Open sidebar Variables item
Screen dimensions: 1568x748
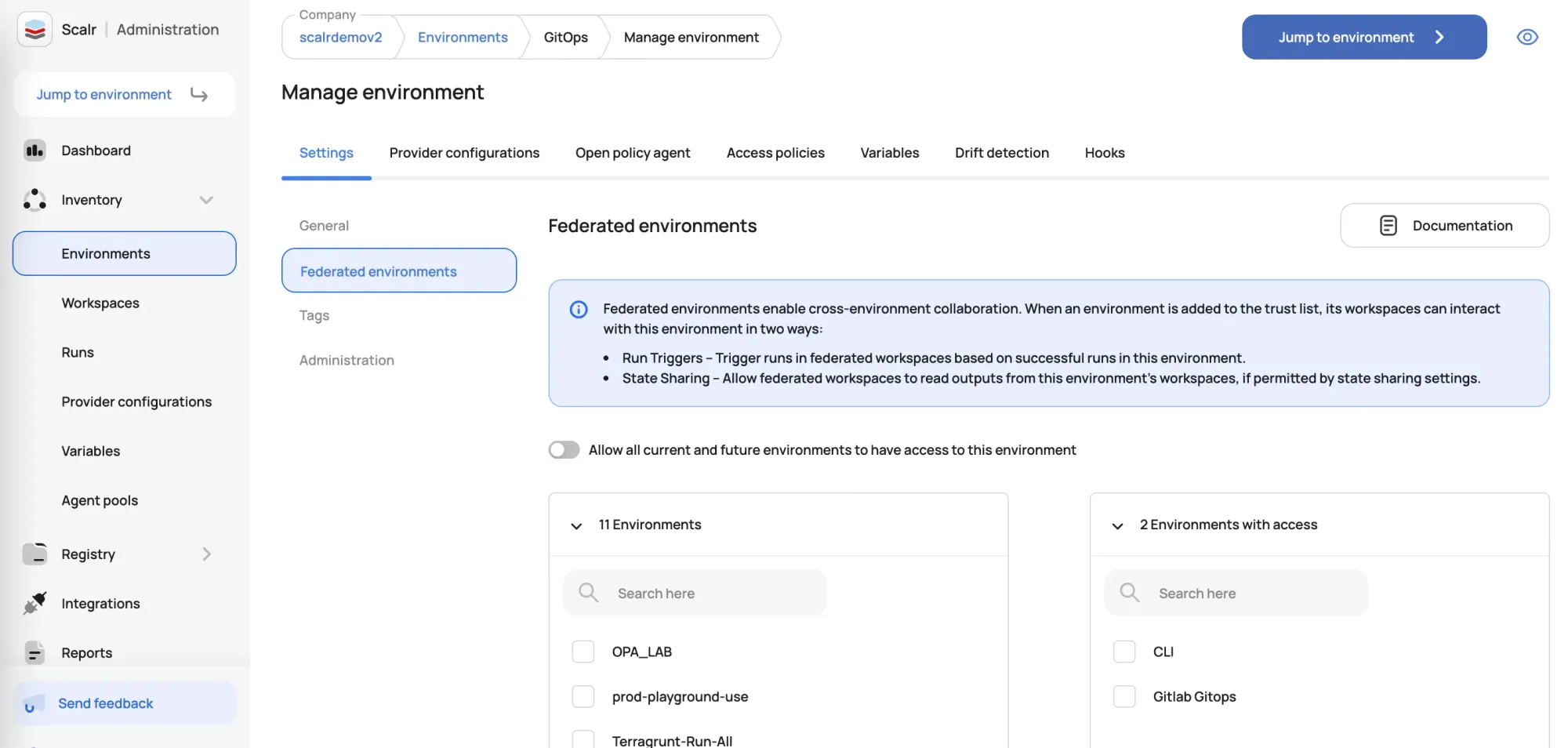[x=91, y=452]
